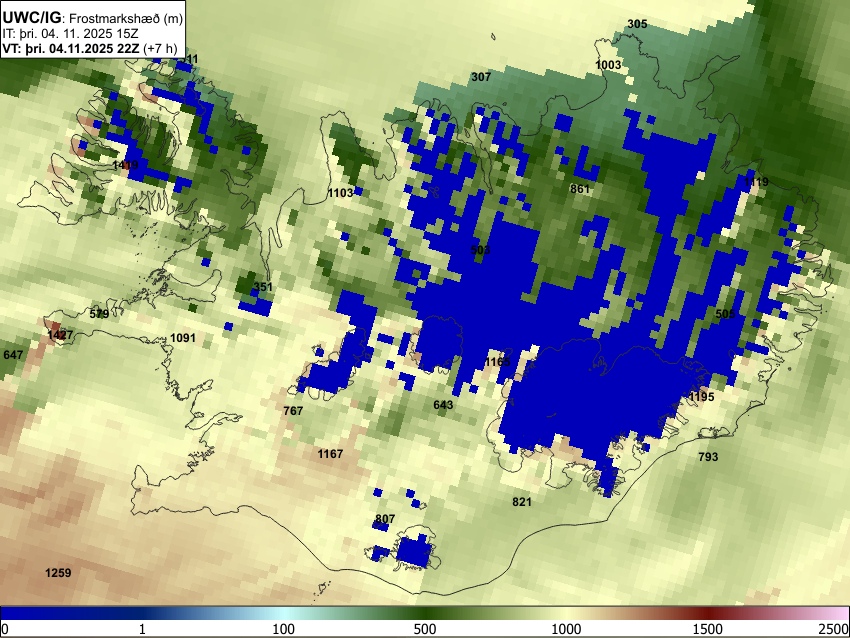The image size is (850, 638).
Task: Click the map value 305
Action: (x=638, y=24)
